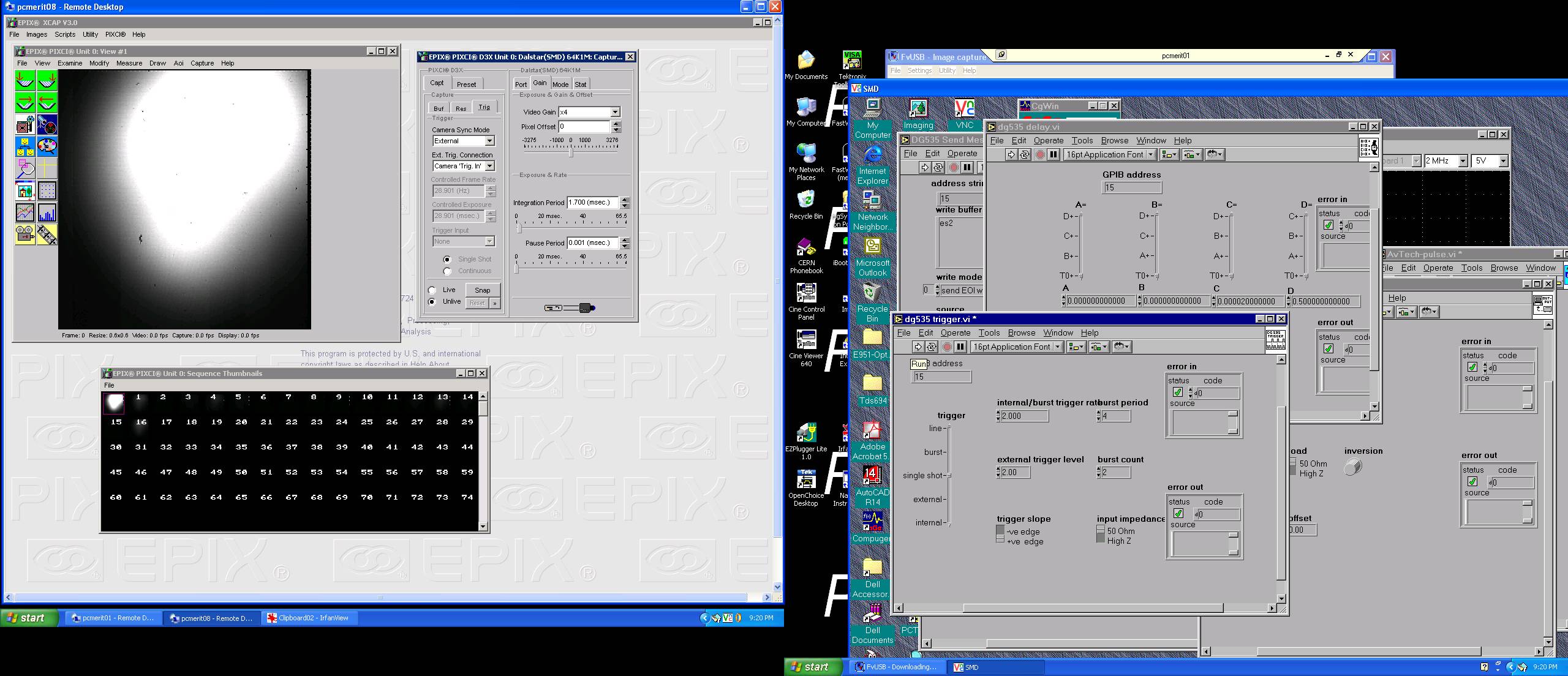Open Align Objects dropdown in dg535 trigger.vi toolbar
This screenshot has height=676, width=1568.
point(1076,347)
